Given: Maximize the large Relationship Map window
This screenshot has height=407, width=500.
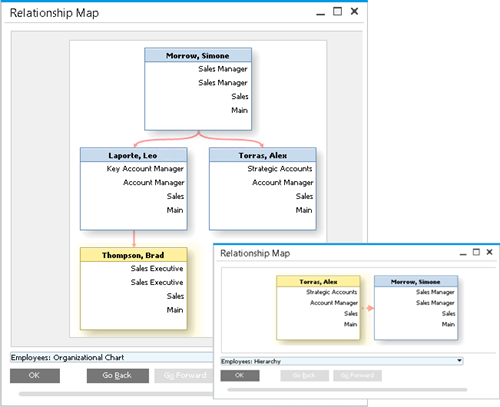Looking at the screenshot, I should point(337,12).
